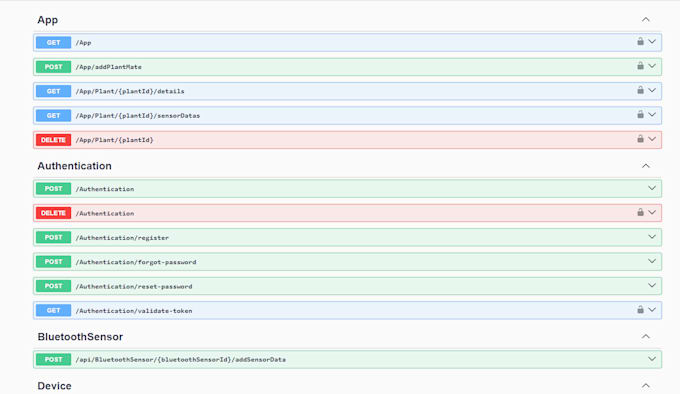Collapse the App section with its chevron

coord(646,20)
